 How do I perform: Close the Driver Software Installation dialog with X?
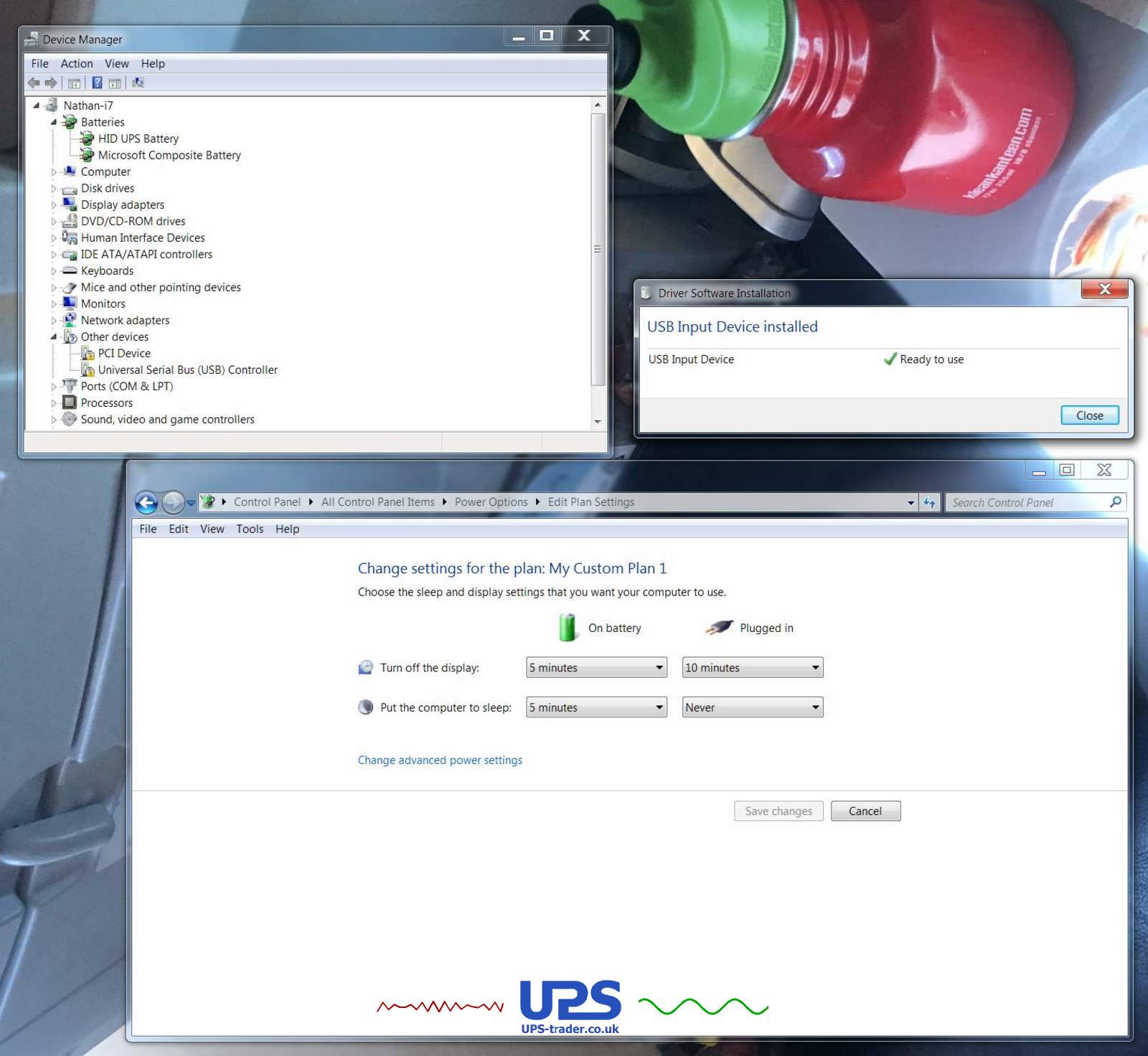click(x=1105, y=288)
